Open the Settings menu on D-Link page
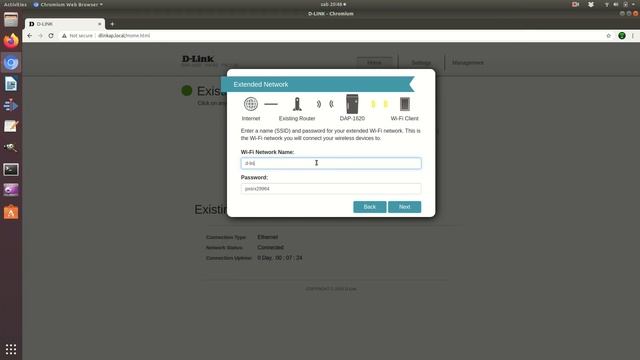 tap(421, 63)
